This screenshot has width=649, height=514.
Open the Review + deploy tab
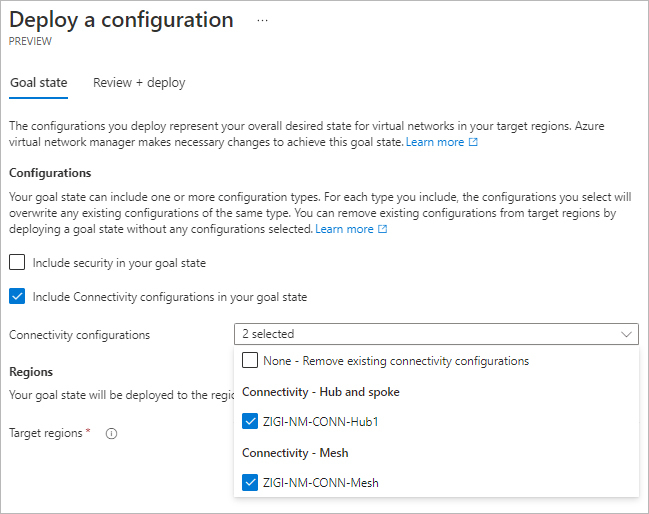click(x=139, y=83)
